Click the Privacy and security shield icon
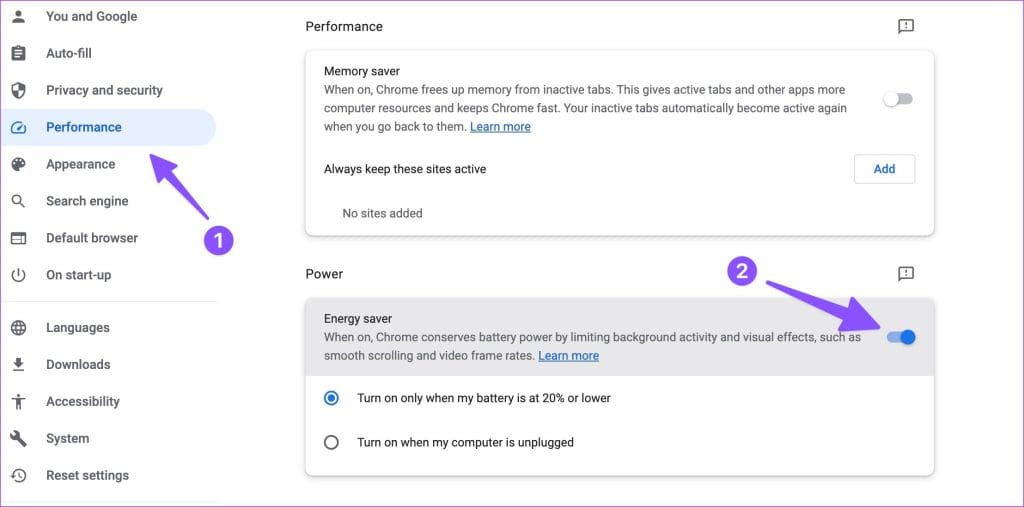The width and height of the screenshot is (1024, 507). tap(18, 90)
